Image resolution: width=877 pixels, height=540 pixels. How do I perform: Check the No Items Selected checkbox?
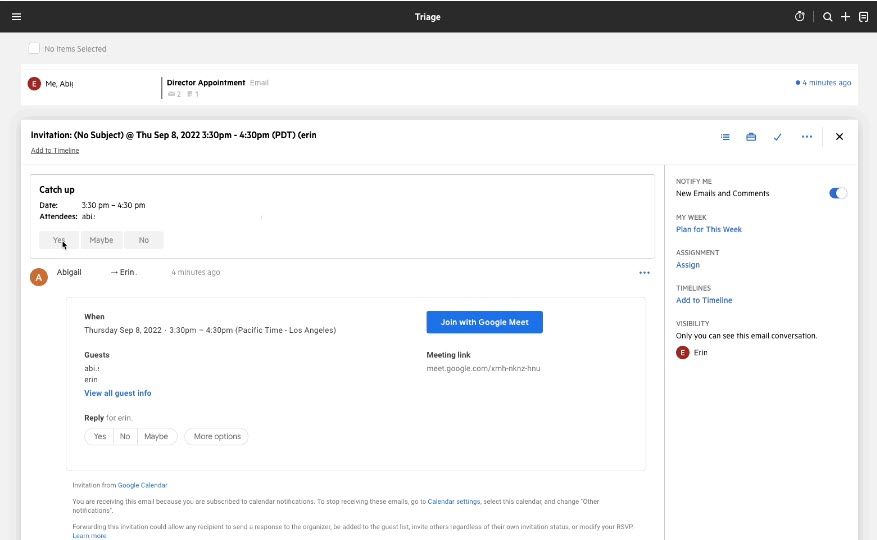tap(34, 48)
